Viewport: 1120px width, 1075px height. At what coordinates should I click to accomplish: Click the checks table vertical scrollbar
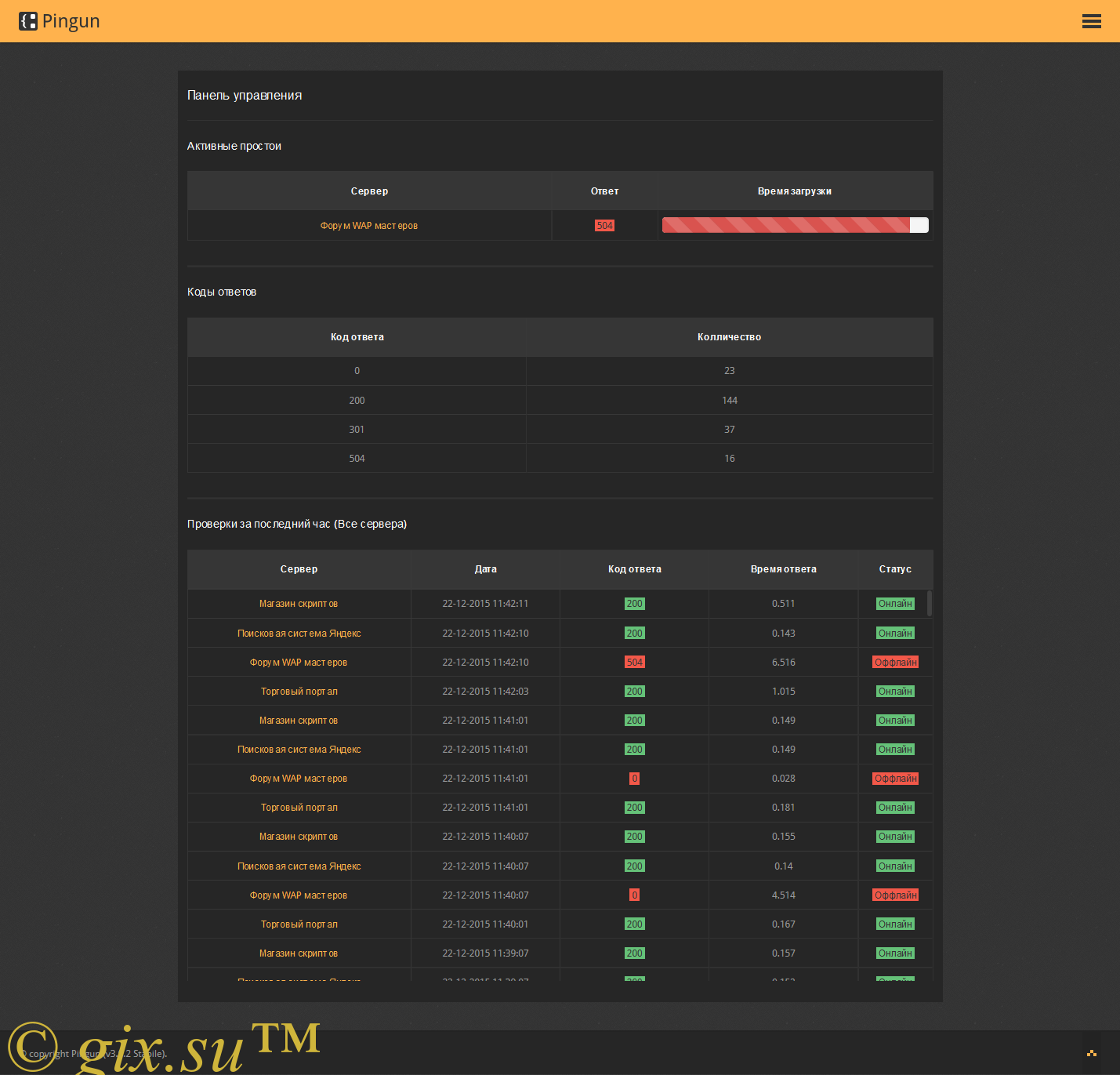pyautogui.click(x=930, y=604)
